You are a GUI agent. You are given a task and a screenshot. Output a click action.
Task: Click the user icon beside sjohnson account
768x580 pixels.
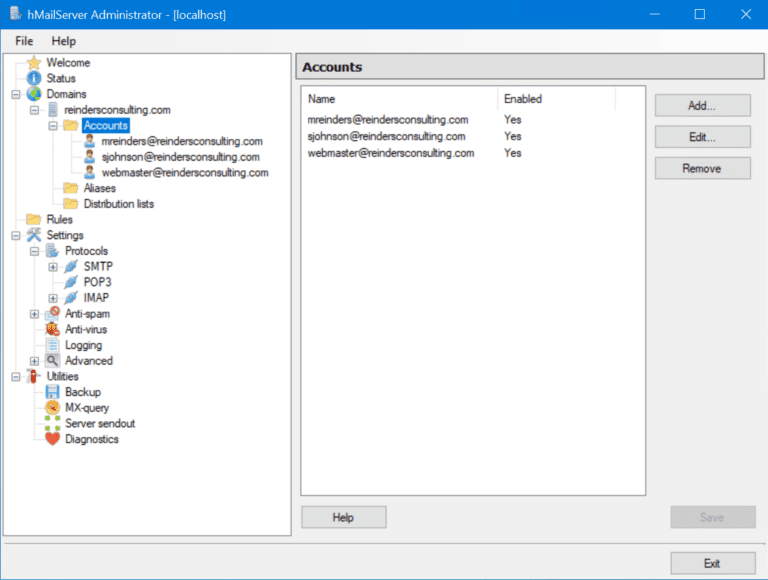[90, 157]
